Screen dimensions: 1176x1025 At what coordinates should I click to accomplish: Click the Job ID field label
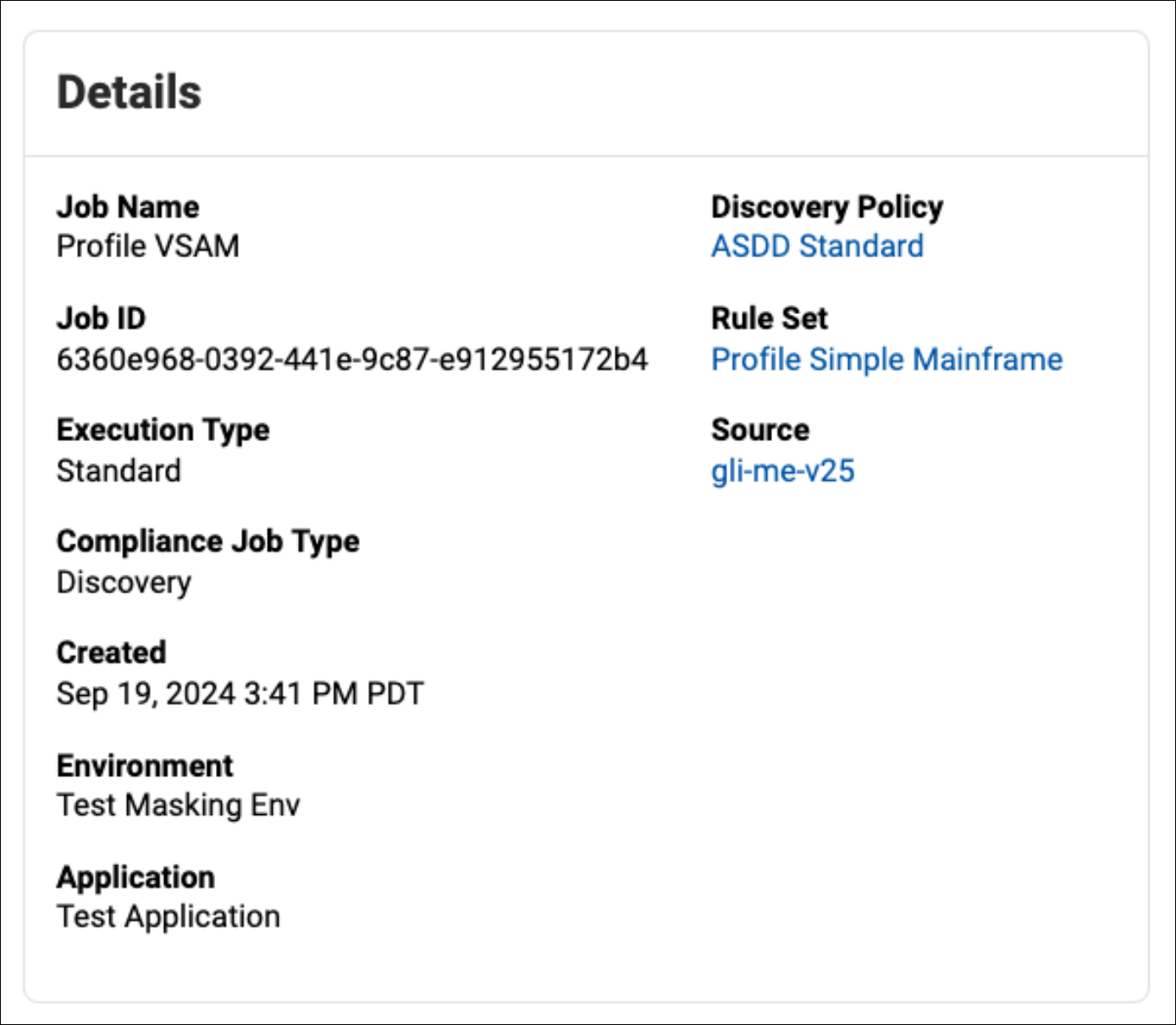coord(101,318)
